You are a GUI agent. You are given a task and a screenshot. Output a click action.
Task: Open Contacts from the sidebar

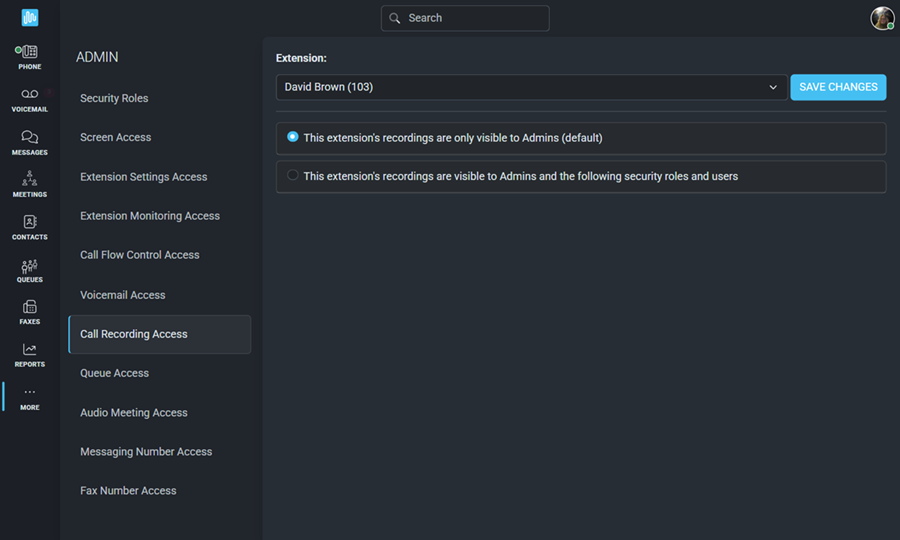coord(30,222)
